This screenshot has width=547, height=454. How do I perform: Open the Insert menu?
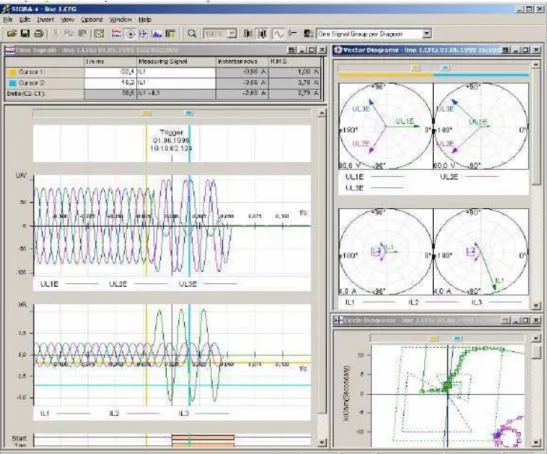click(x=45, y=20)
